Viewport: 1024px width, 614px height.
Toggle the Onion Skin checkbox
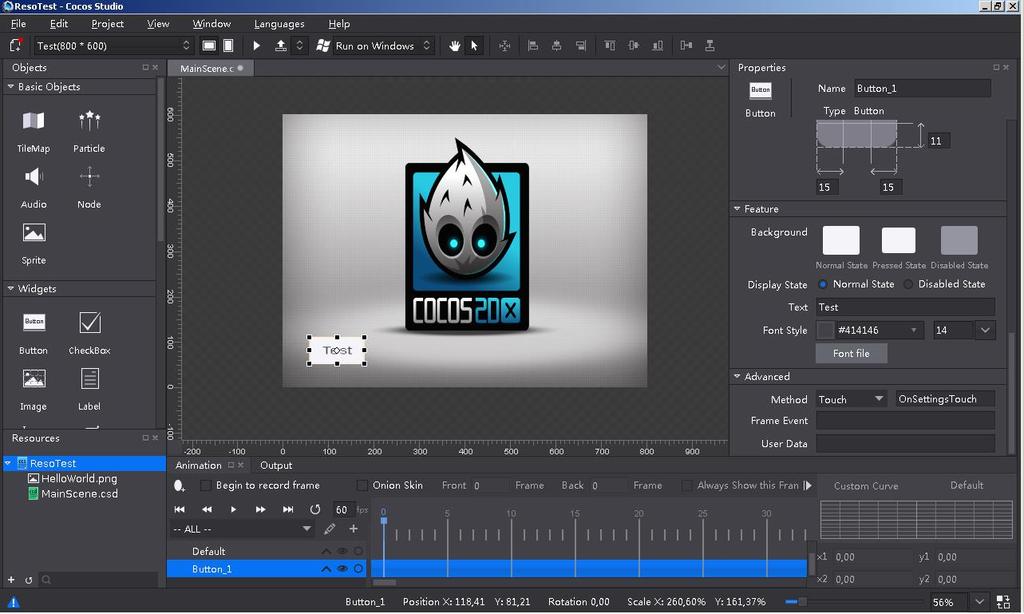pos(362,485)
